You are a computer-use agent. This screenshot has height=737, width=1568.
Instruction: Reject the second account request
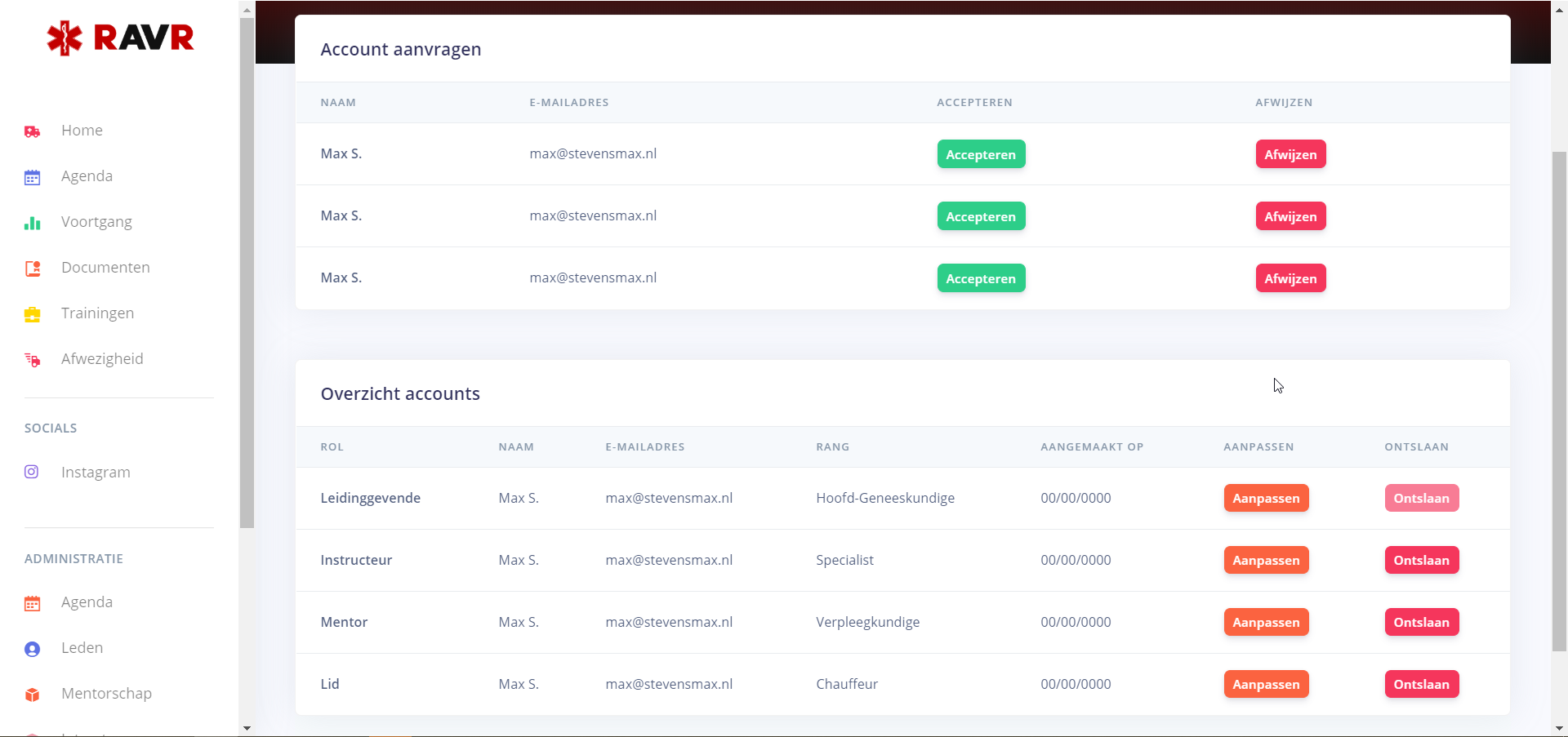1290,216
